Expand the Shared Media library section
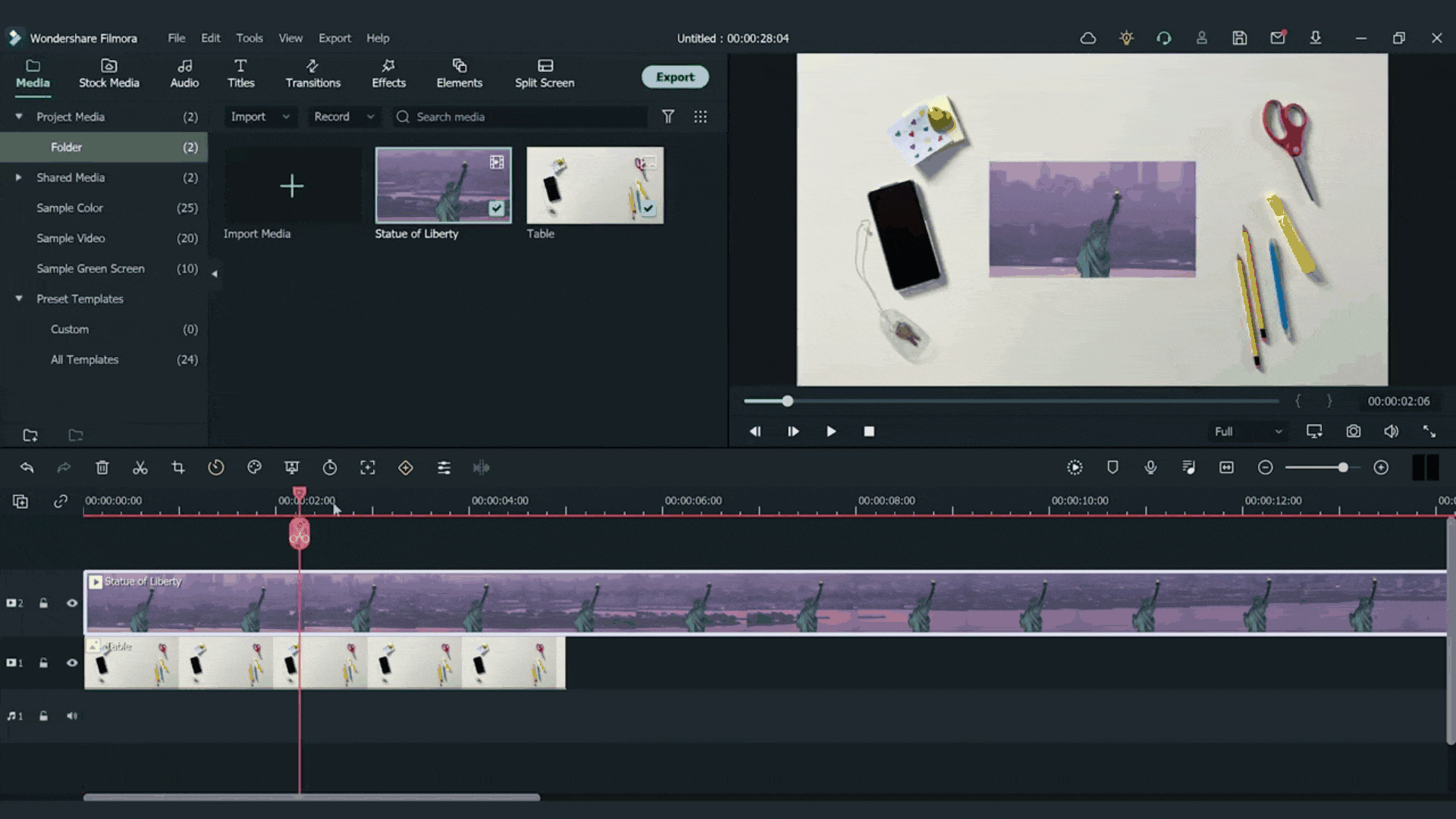This screenshot has height=819, width=1456. [x=18, y=177]
